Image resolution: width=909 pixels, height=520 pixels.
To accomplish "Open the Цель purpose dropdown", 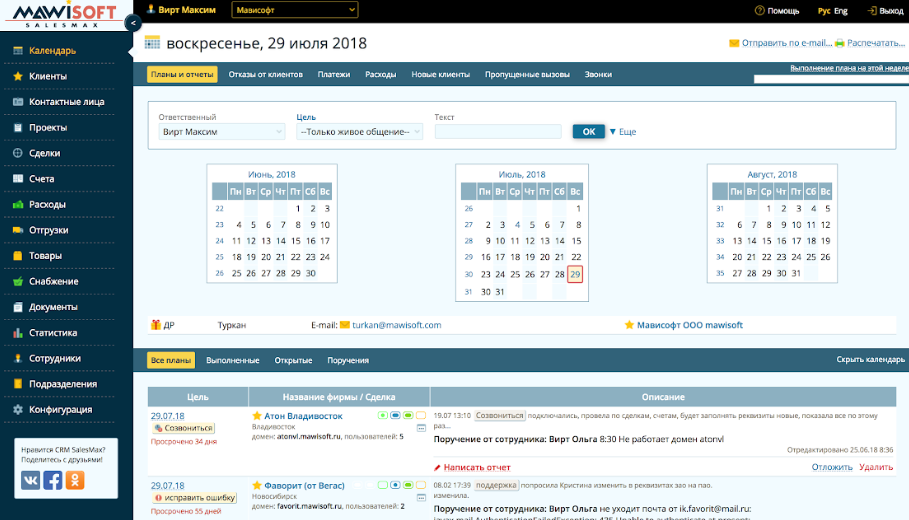I will click(x=359, y=132).
